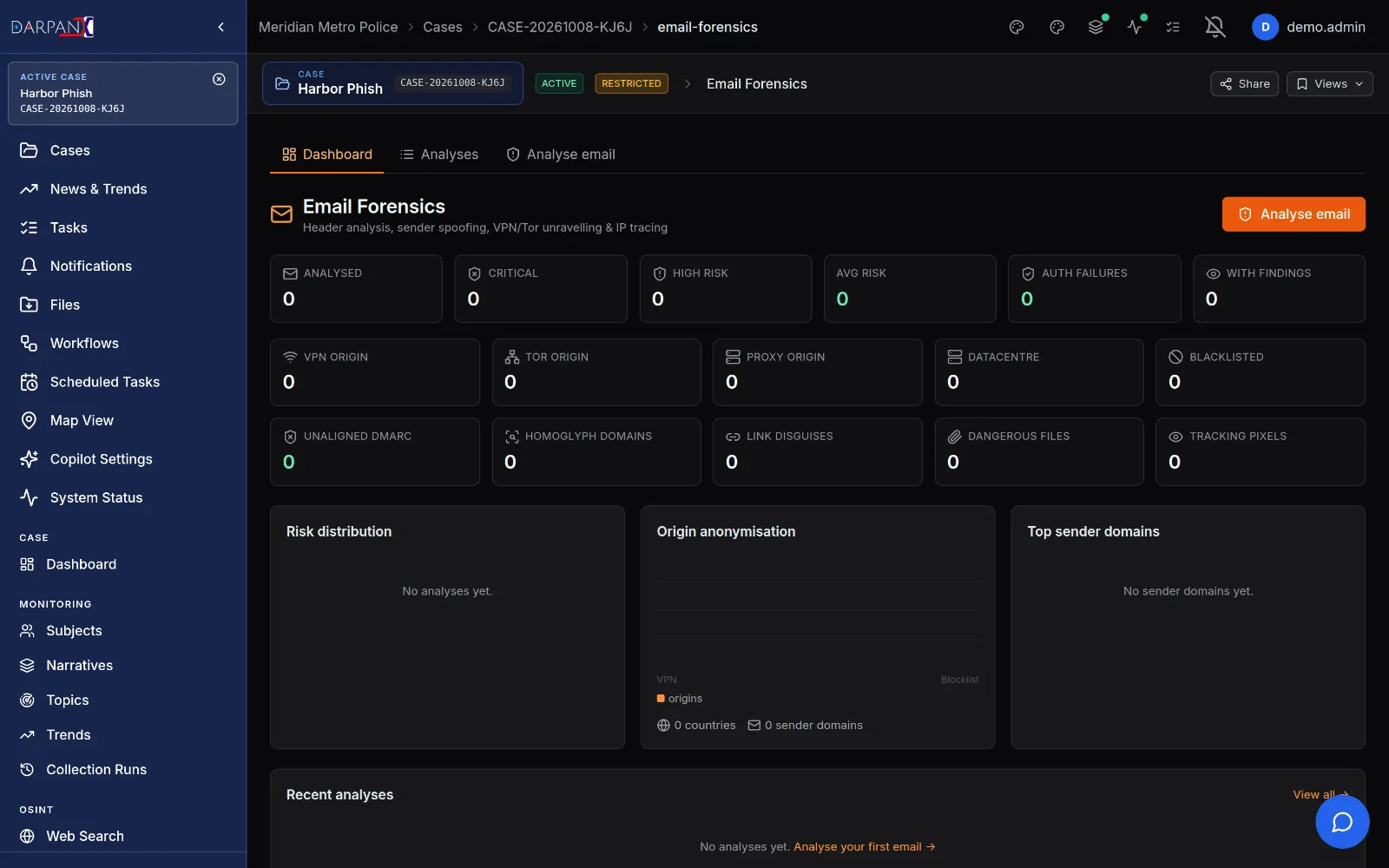1389x868 pixels.
Task: Click the second palette icon in header
Action: (x=1057, y=27)
